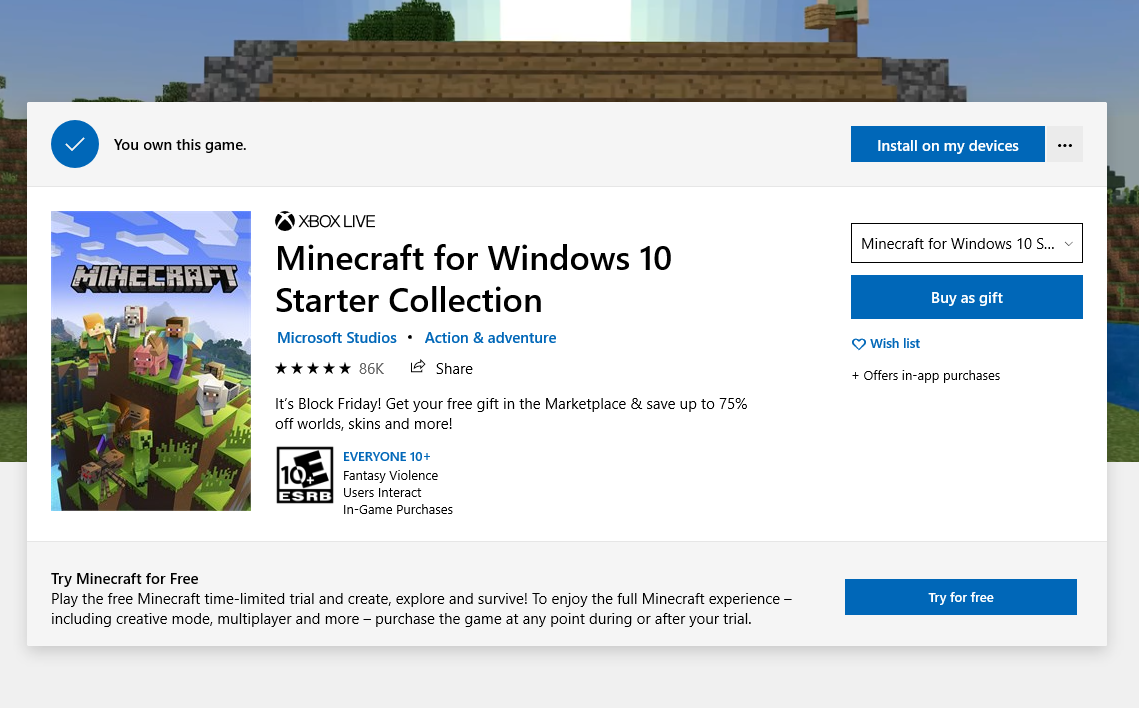Click Install on my devices button
Screen dimensions: 1139x708
coord(947,145)
